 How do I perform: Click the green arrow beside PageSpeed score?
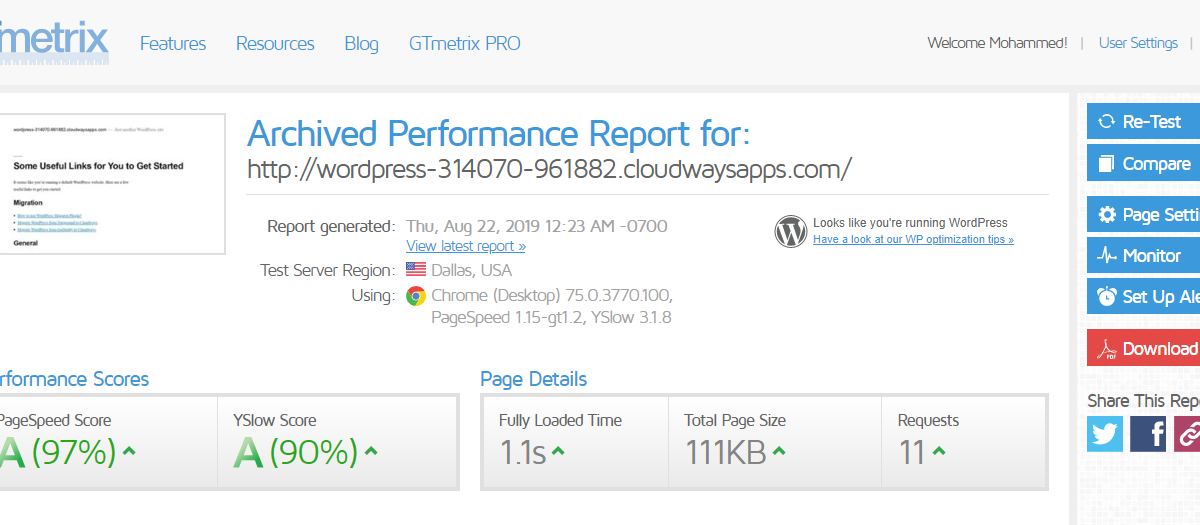click(x=128, y=451)
